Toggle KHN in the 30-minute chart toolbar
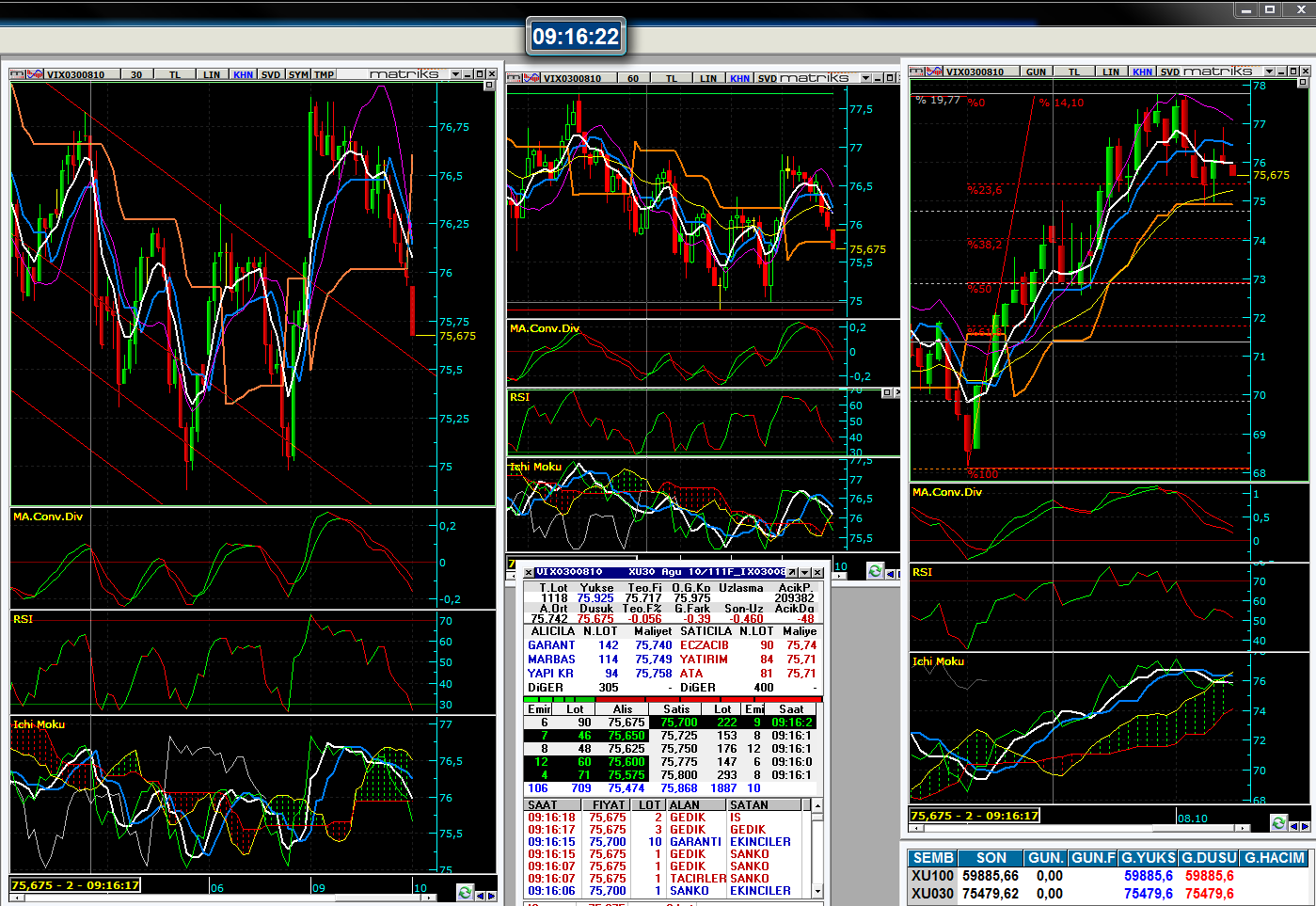This screenshot has width=1316, height=906. [243, 74]
